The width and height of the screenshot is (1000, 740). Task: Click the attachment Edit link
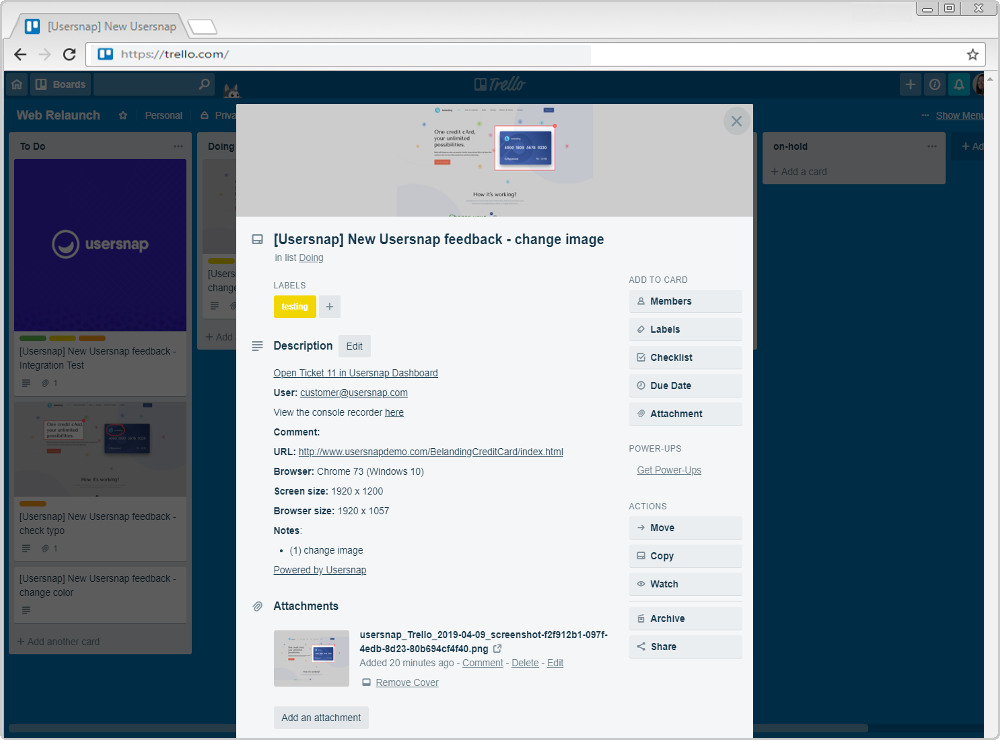tap(555, 663)
